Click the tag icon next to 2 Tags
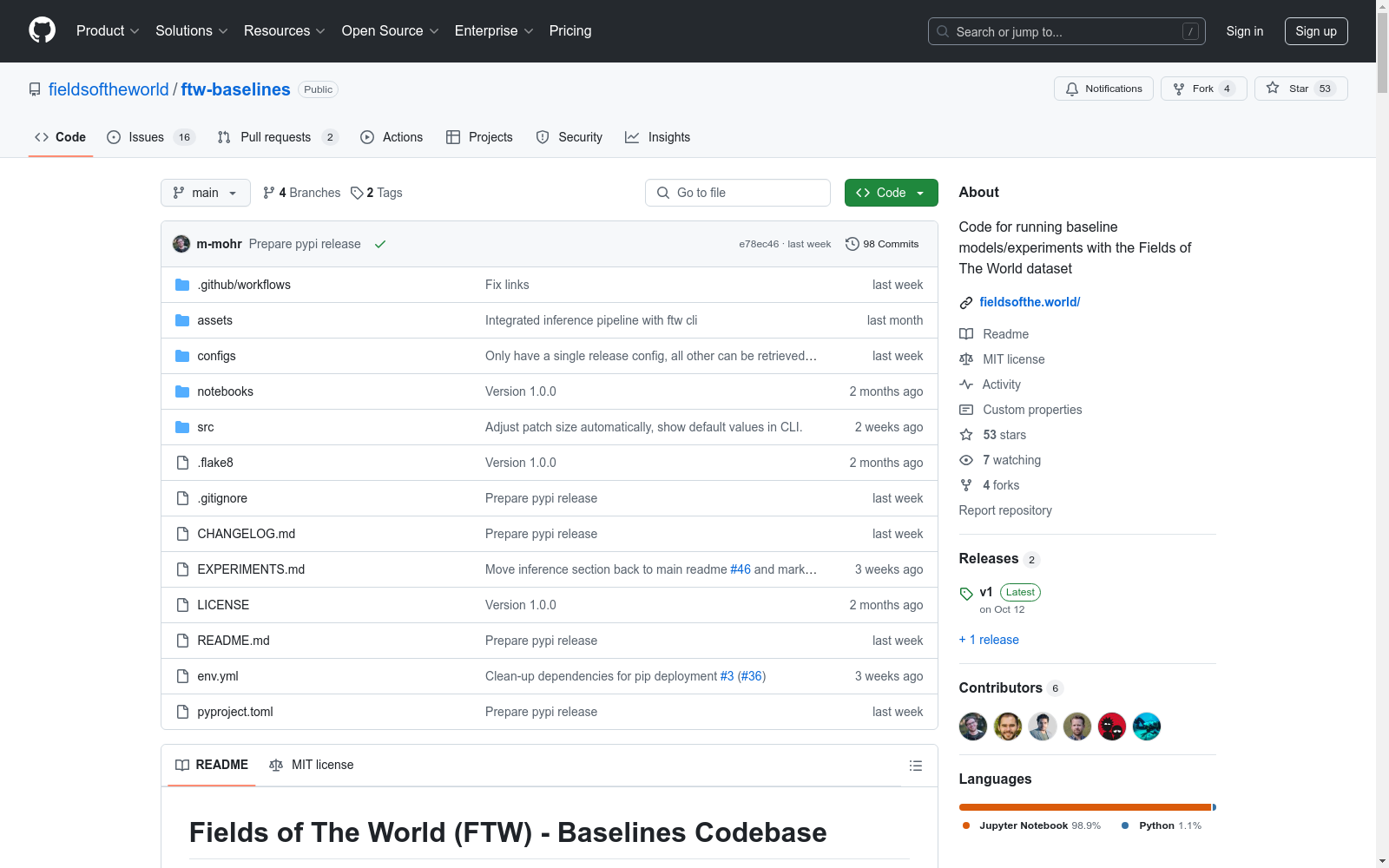1389x868 pixels. click(x=357, y=193)
